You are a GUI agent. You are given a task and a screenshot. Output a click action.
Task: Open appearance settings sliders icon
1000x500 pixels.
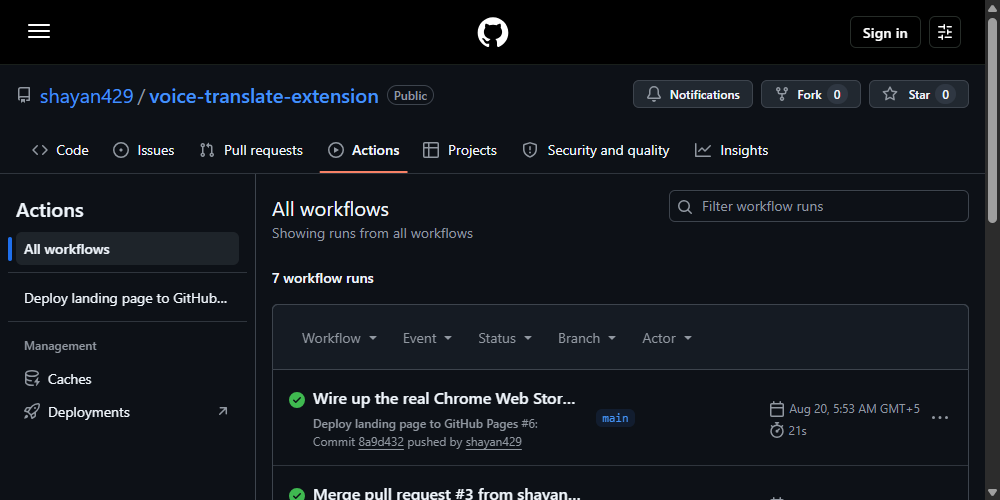click(945, 32)
